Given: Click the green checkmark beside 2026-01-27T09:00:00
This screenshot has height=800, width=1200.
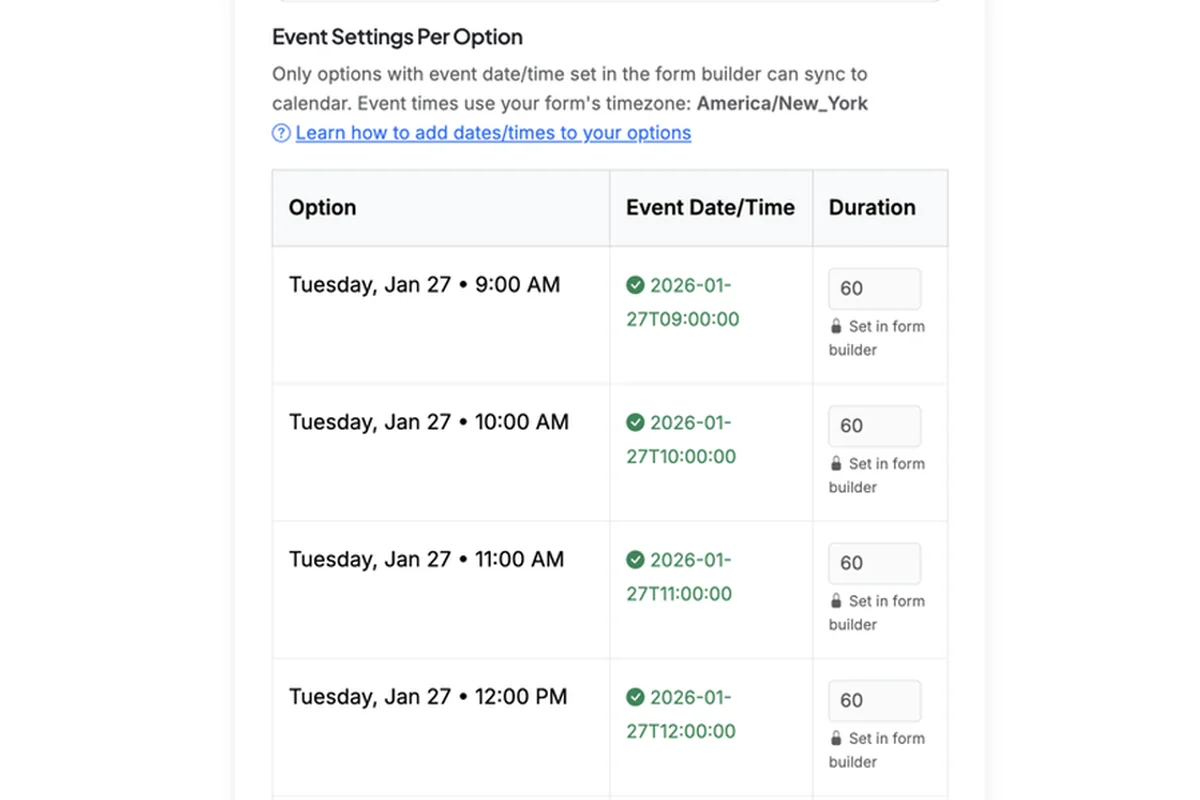Looking at the screenshot, I should 636,285.
